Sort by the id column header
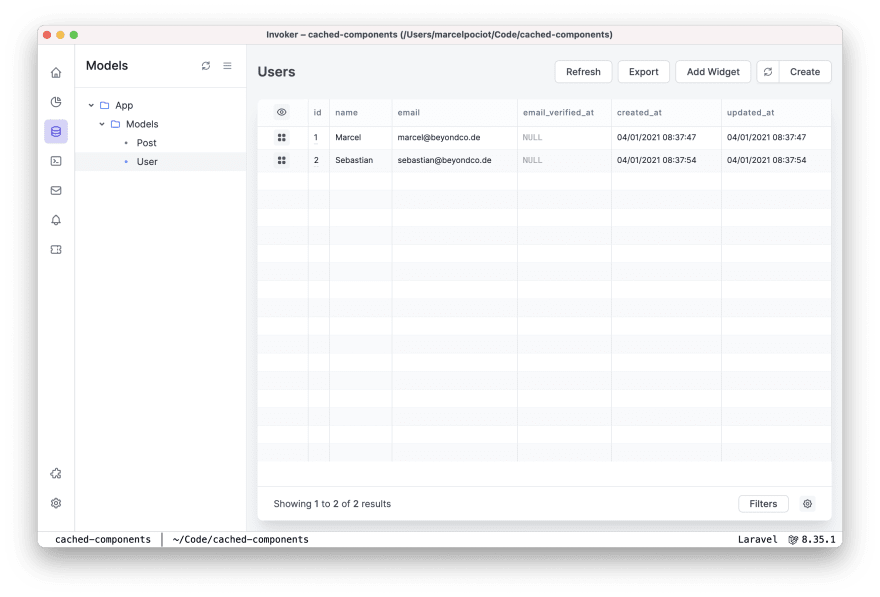This screenshot has height=597, width=880. point(317,112)
